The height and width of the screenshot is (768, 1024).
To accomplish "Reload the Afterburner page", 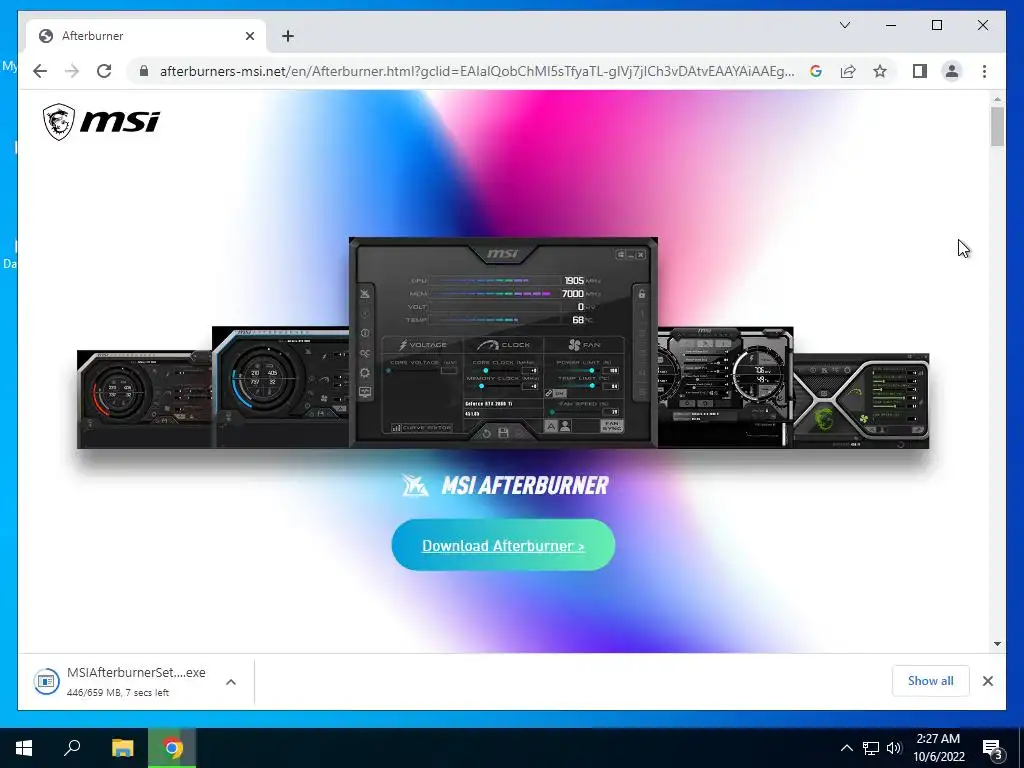I will 104,71.
